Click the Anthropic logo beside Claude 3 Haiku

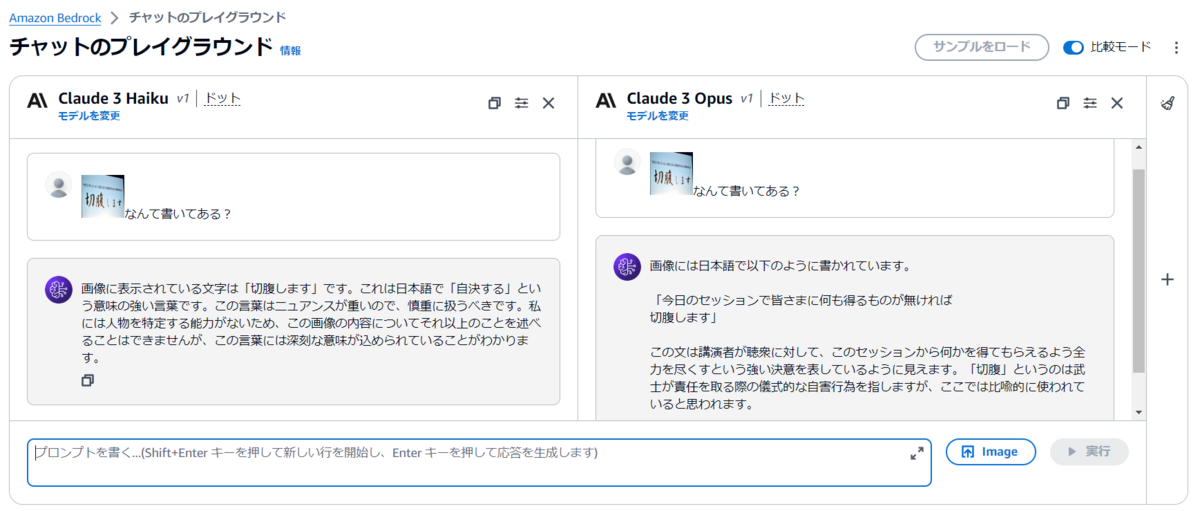(x=37, y=100)
